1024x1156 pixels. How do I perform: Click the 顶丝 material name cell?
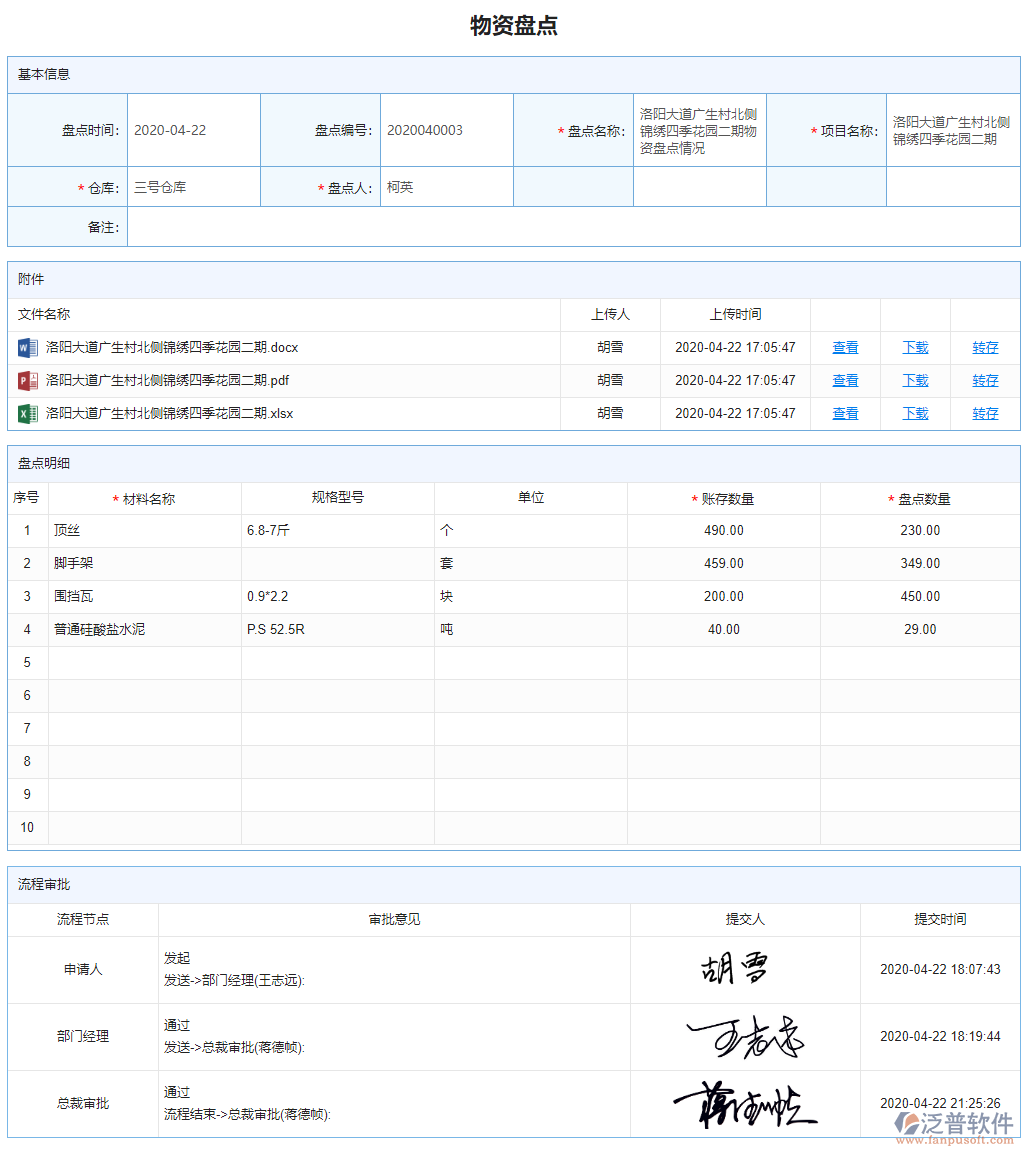[x=68, y=530]
